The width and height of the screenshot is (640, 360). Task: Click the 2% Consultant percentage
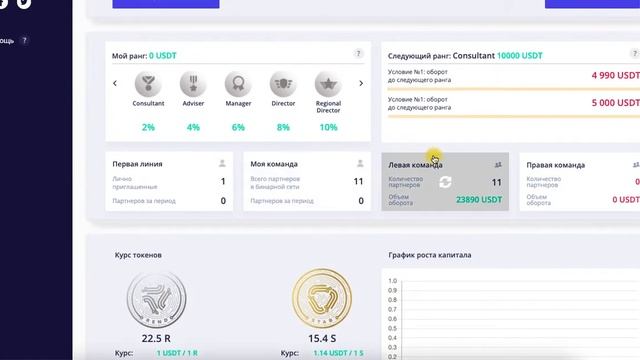[x=148, y=127]
